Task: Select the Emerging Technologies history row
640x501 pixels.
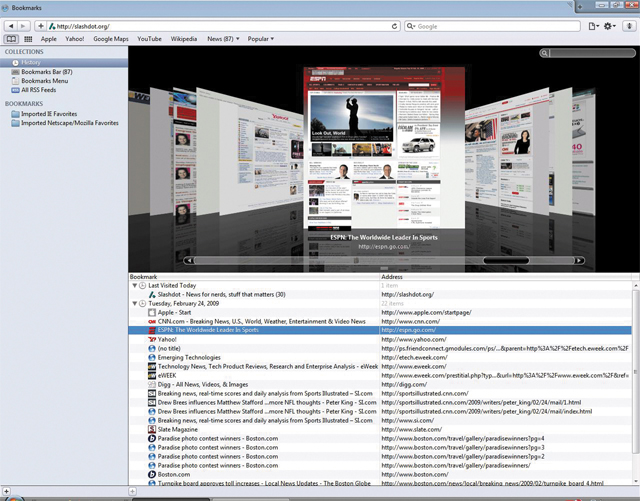Action: pyautogui.click(x=380, y=357)
